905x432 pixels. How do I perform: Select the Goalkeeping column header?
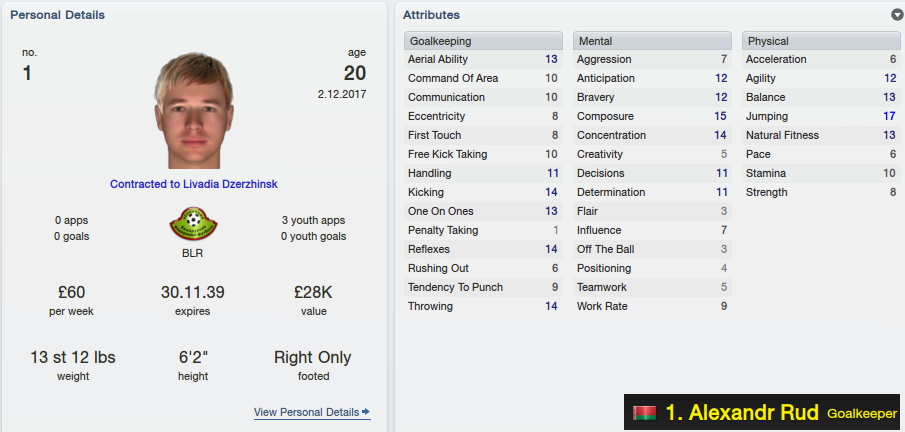click(x=483, y=41)
